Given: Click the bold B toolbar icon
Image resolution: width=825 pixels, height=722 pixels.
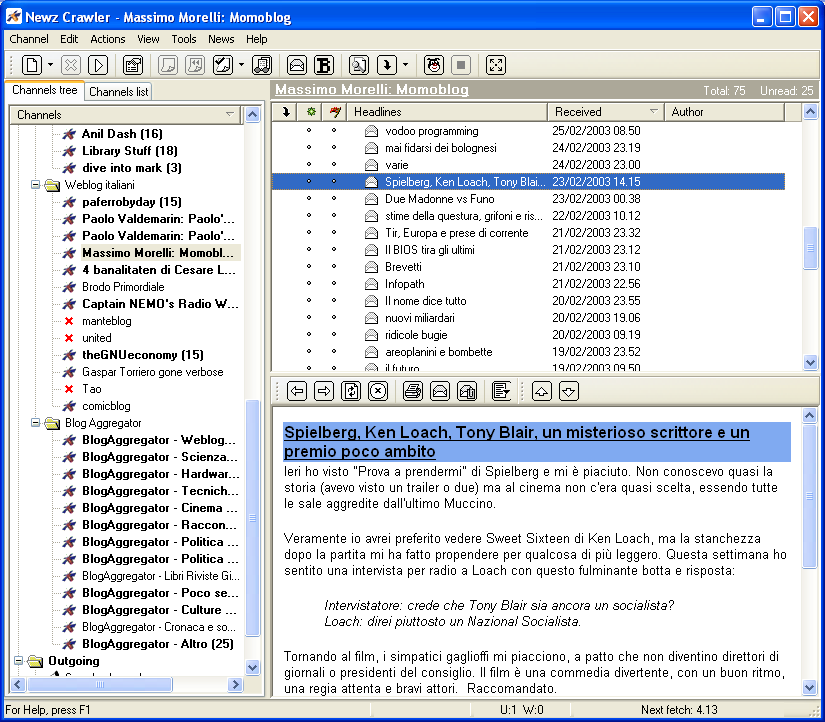Looking at the screenshot, I should point(324,65).
